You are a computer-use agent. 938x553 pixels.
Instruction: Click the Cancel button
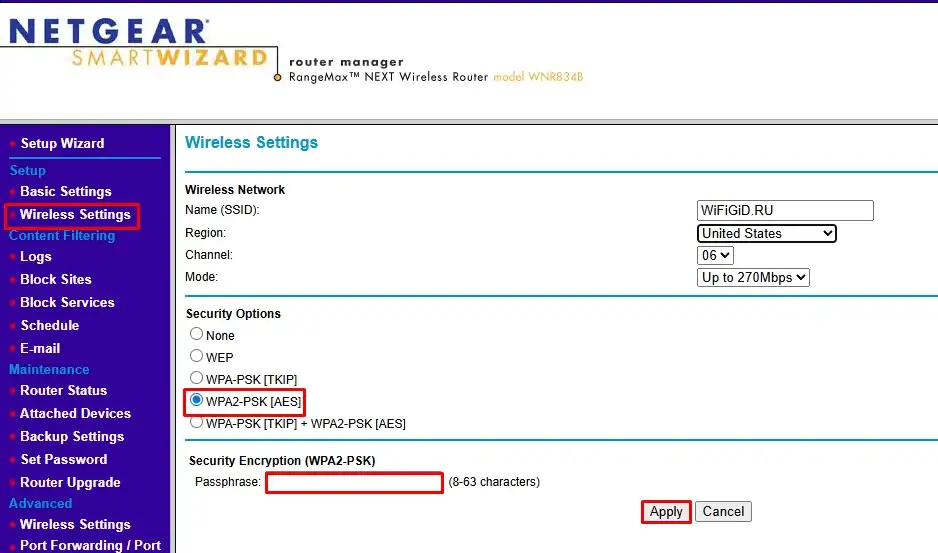(x=723, y=511)
